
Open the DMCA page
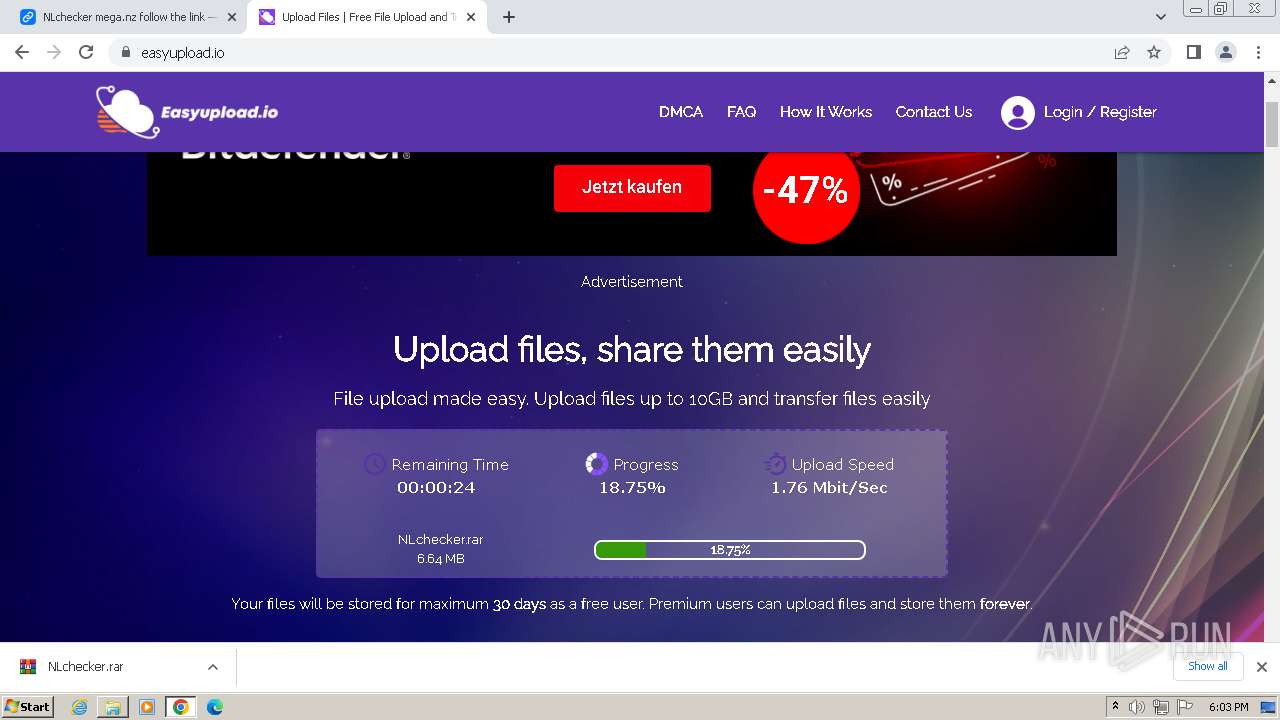[x=681, y=112]
